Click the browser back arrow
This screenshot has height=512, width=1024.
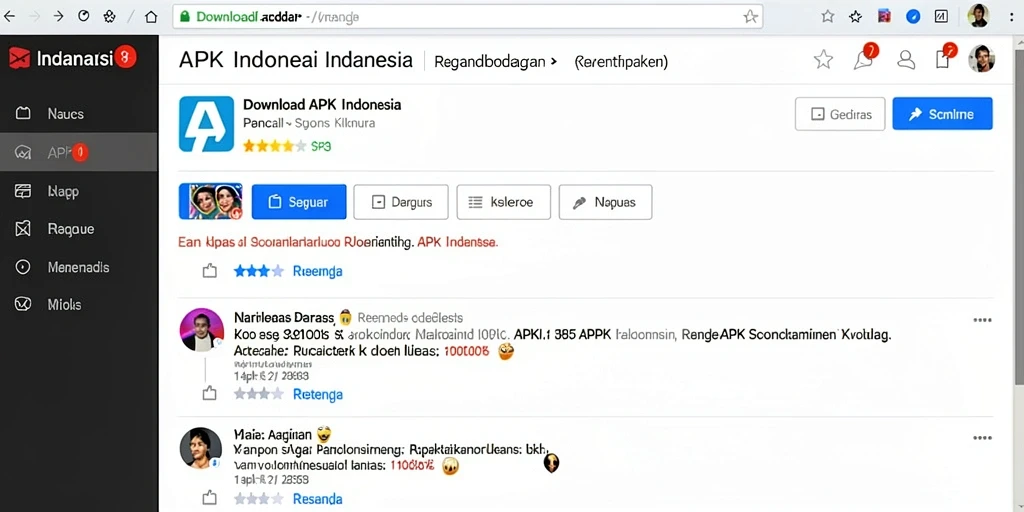pos(8,16)
